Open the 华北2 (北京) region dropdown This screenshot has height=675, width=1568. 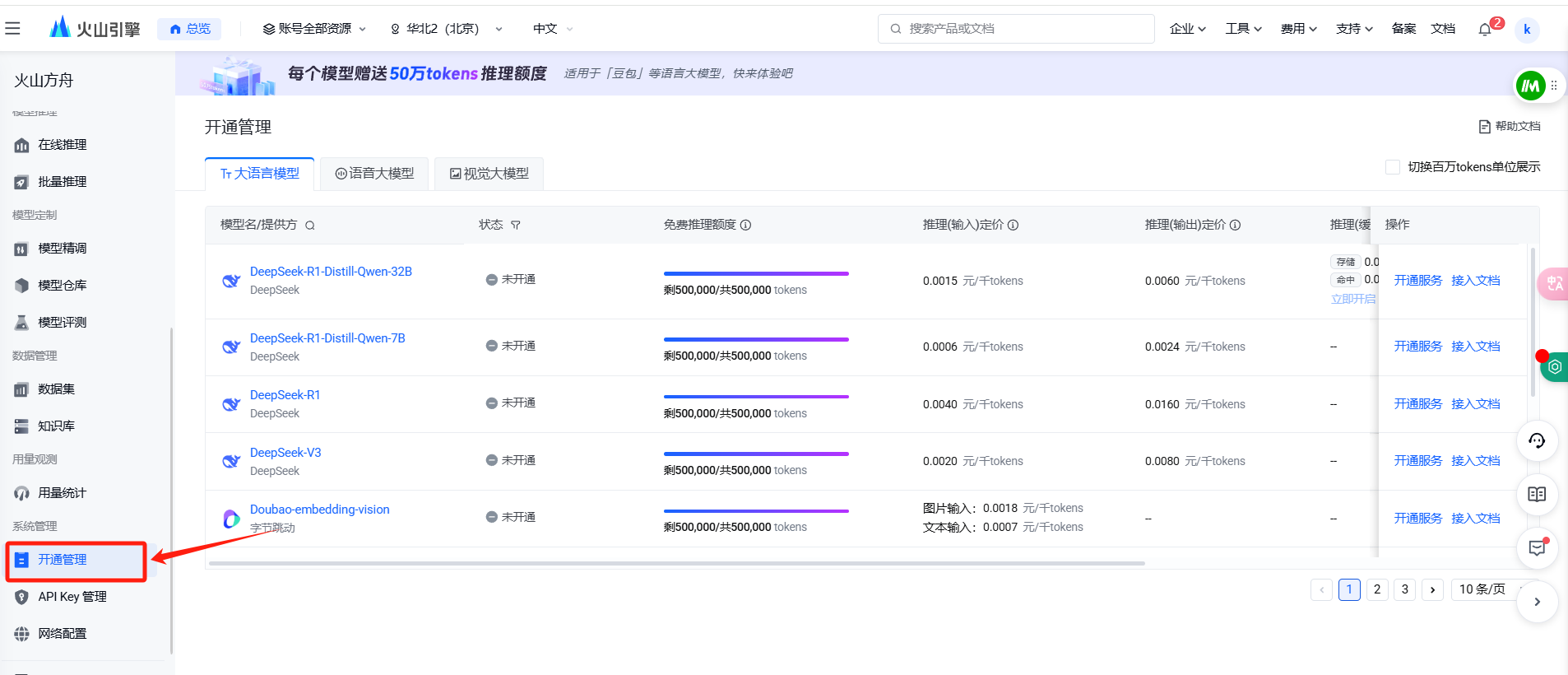tap(446, 29)
